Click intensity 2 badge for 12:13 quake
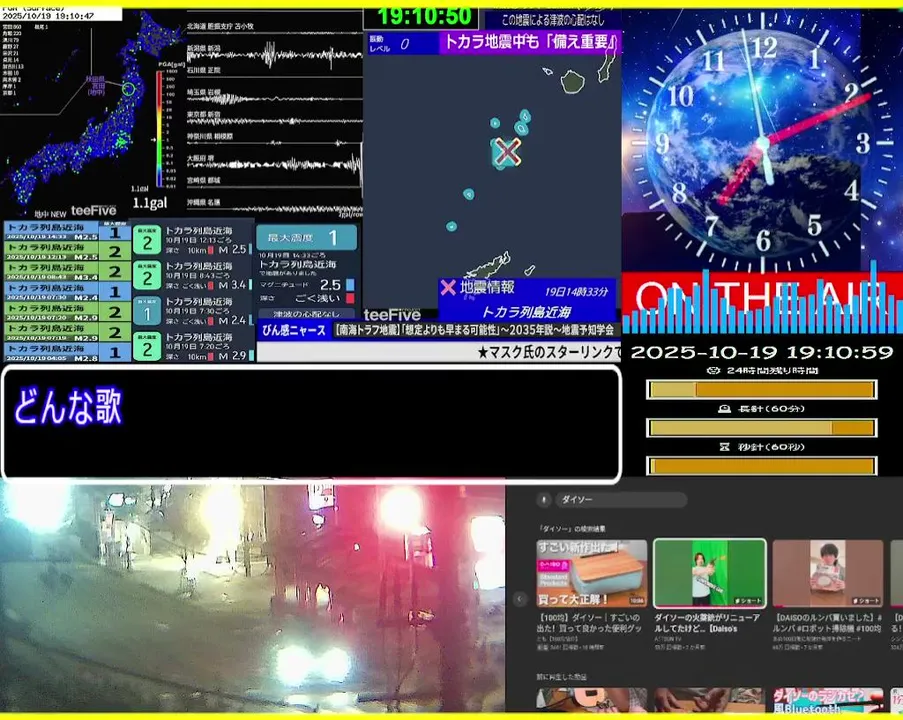The height and width of the screenshot is (720, 903). (147, 241)
